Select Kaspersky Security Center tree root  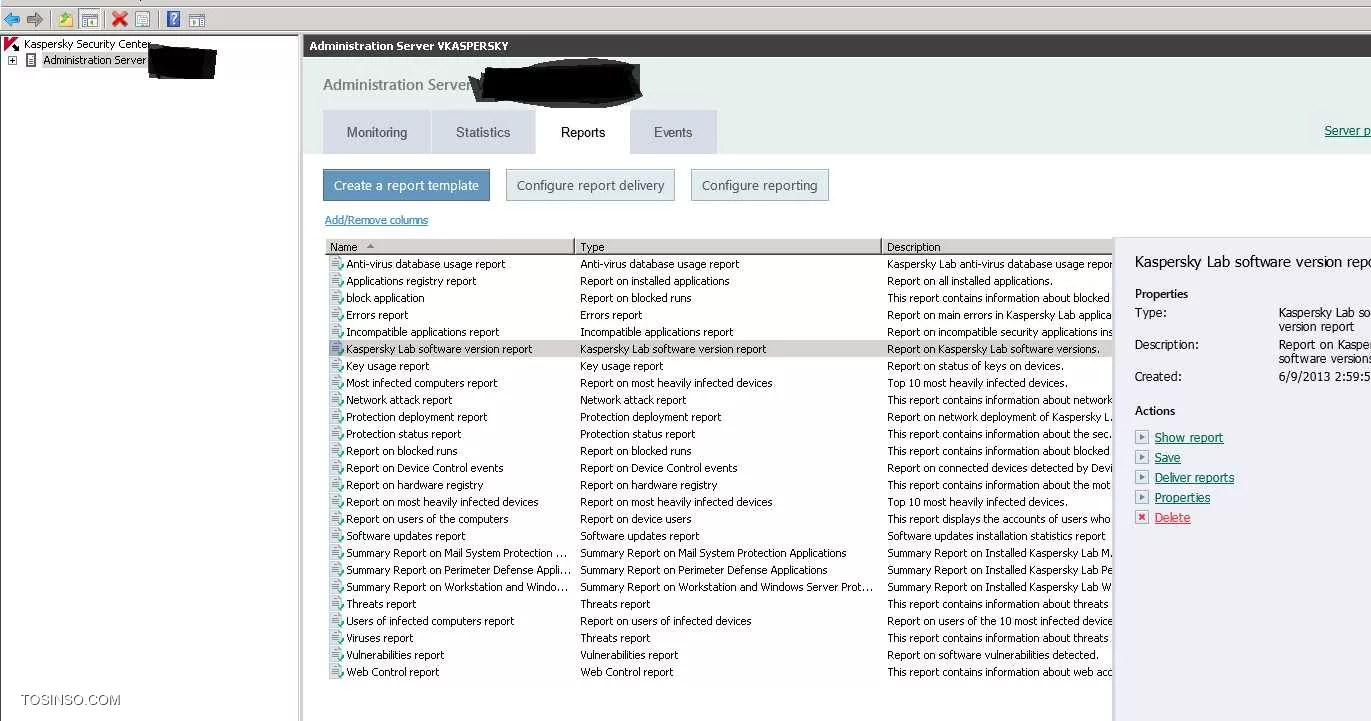(x=87, y=44)
